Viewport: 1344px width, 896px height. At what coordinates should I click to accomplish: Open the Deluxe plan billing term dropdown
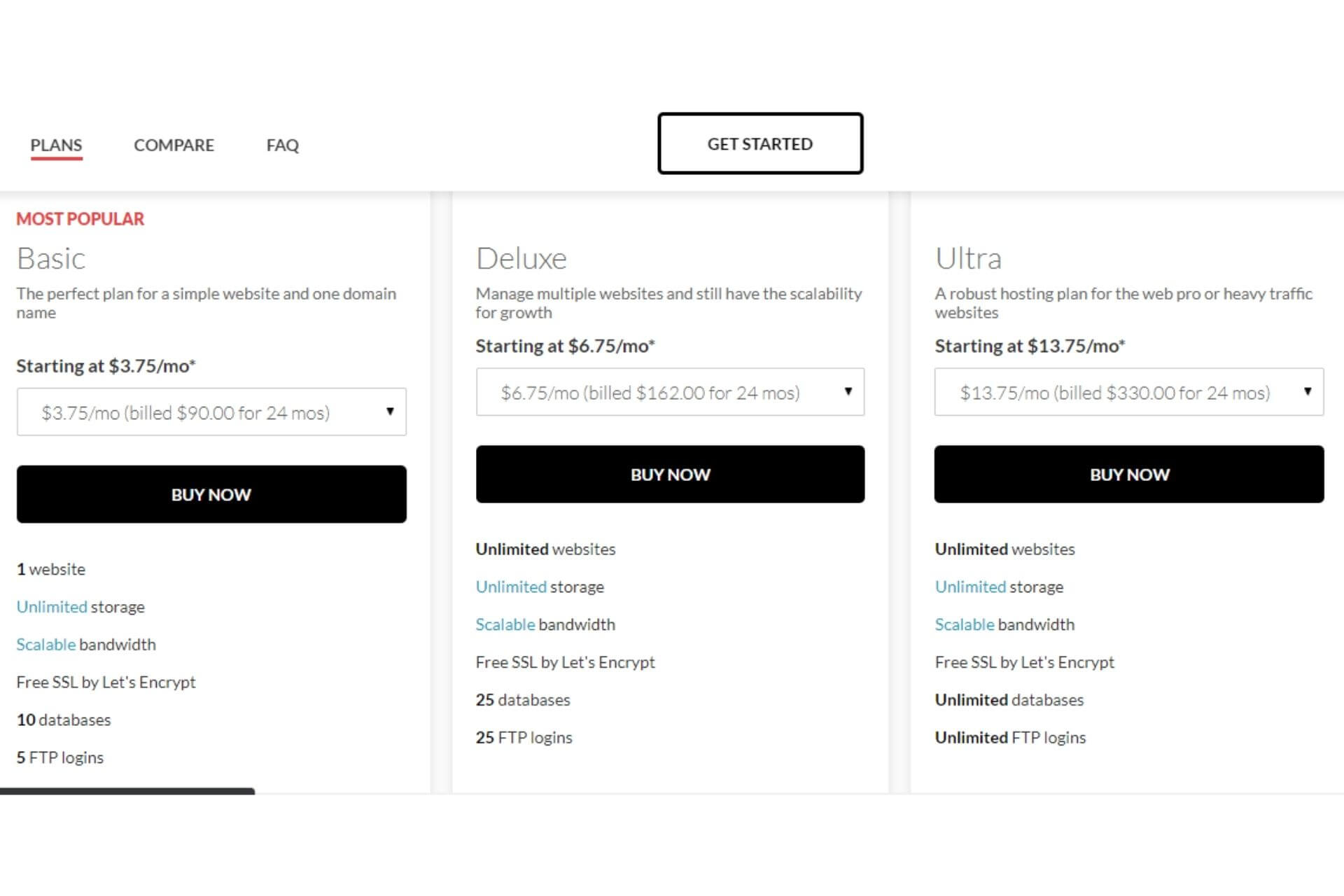click(670, 392)
